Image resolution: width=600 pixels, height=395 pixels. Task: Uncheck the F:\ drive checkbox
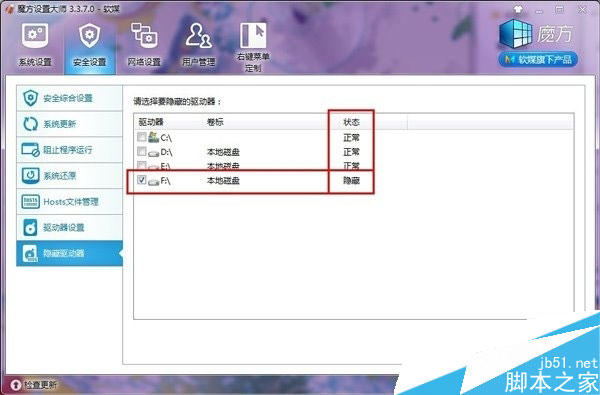click(142, 180)
